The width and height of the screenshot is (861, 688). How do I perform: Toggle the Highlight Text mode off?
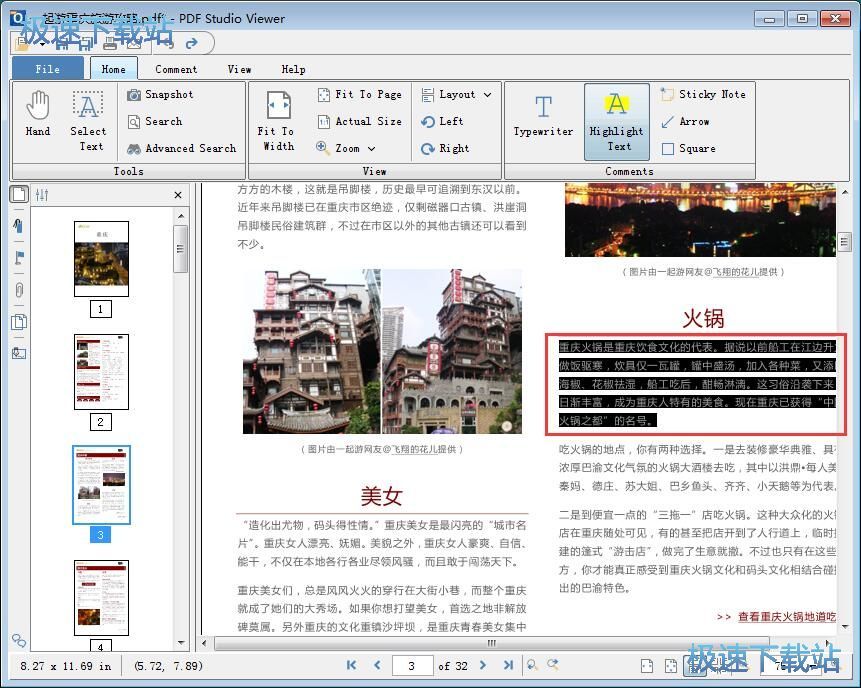click(x=616, y=121)
